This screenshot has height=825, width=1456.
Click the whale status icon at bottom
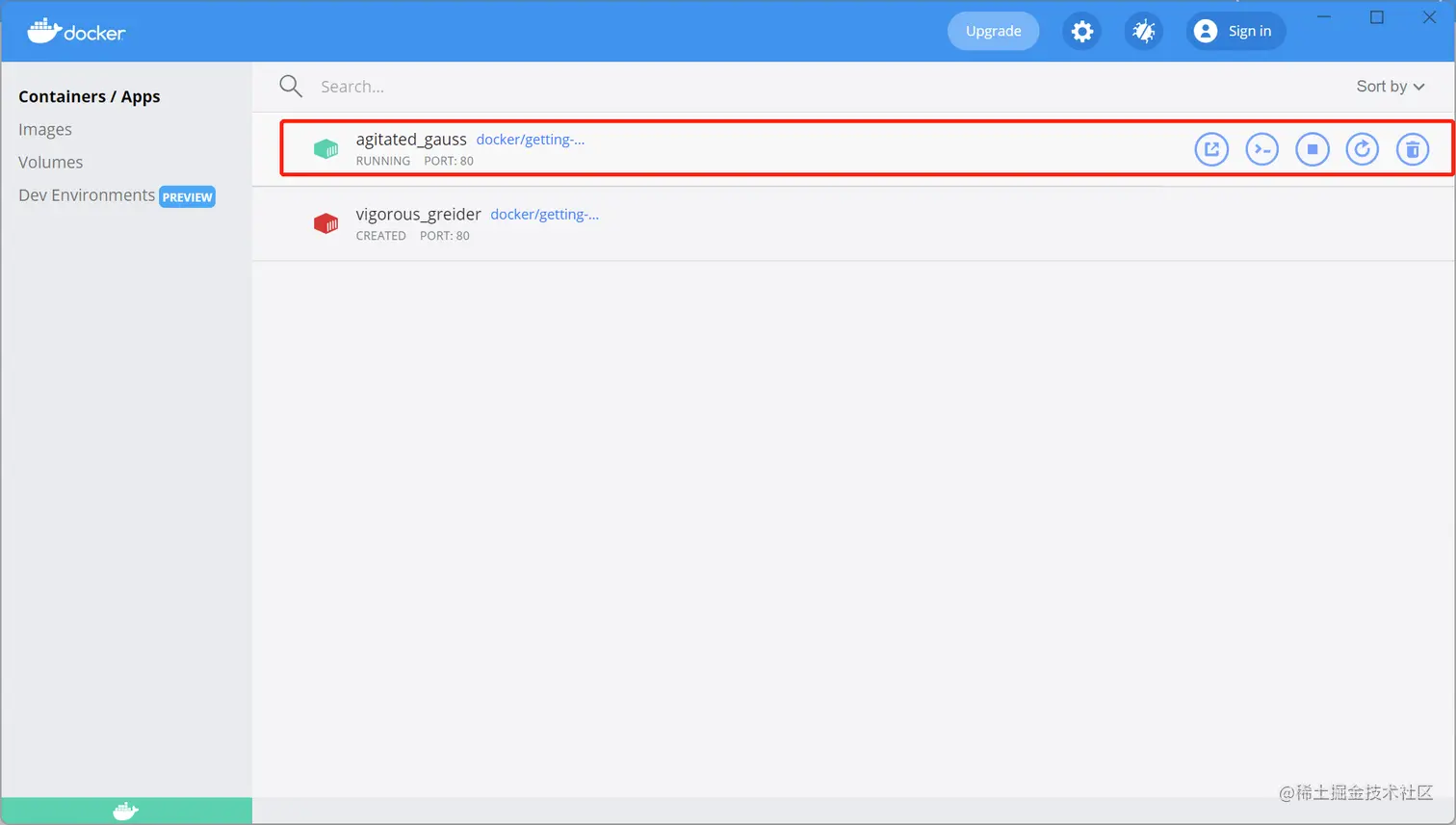tap(125, 812)
